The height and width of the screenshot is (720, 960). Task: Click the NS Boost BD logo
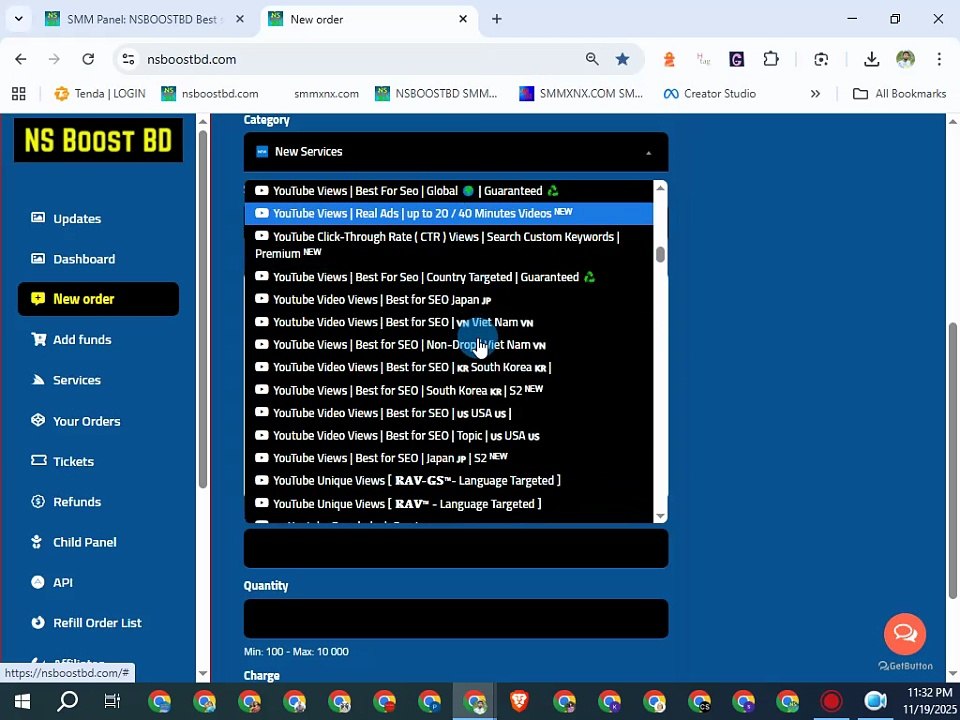pyautogui.click(x=98, y=140)
